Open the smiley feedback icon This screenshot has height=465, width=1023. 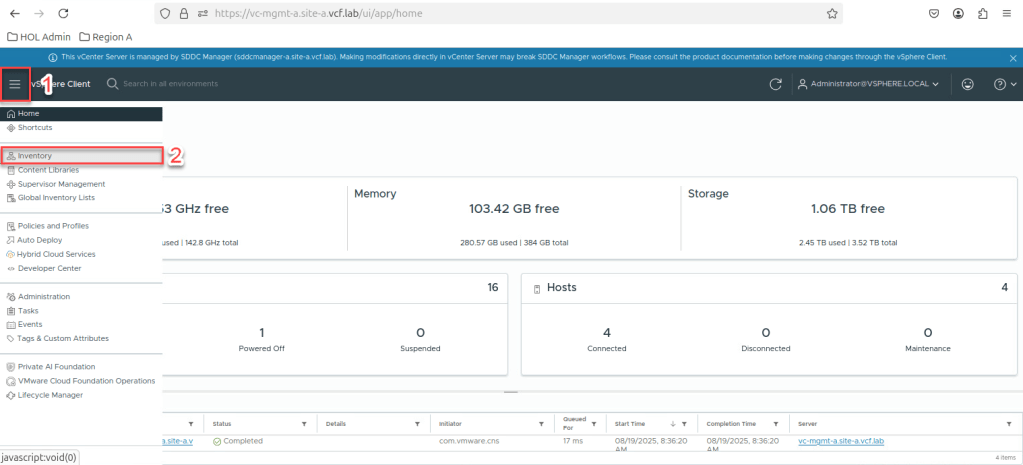coord(967,84)
